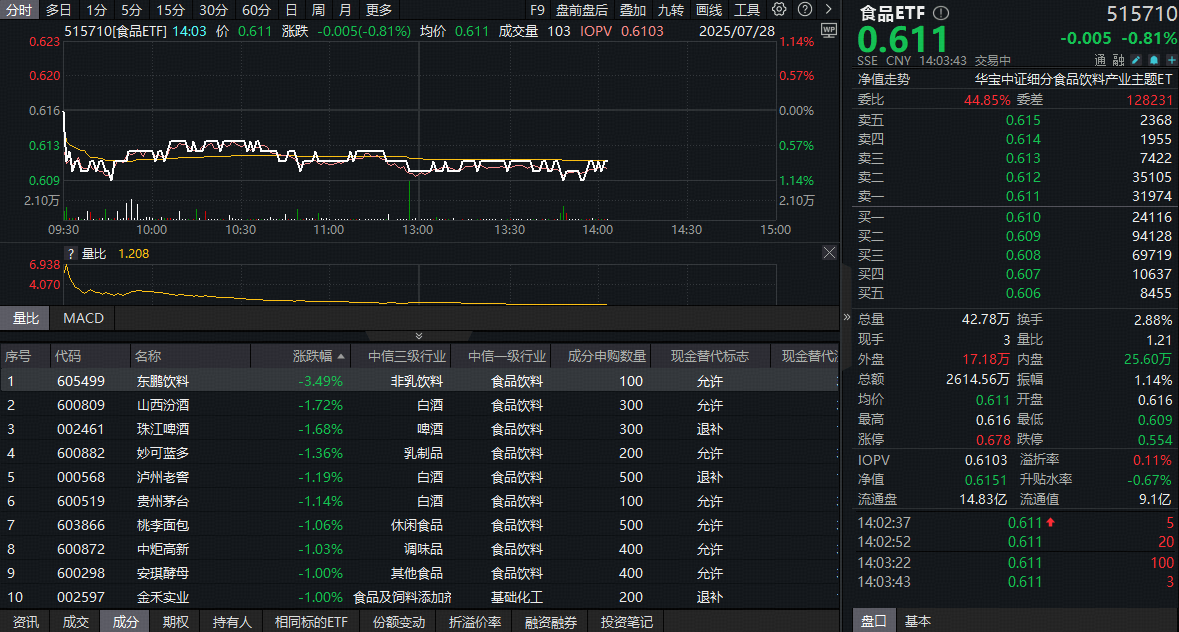Open the settings gear in the top toolbar
Screen dimensions: 1179x632
point(779,9)
